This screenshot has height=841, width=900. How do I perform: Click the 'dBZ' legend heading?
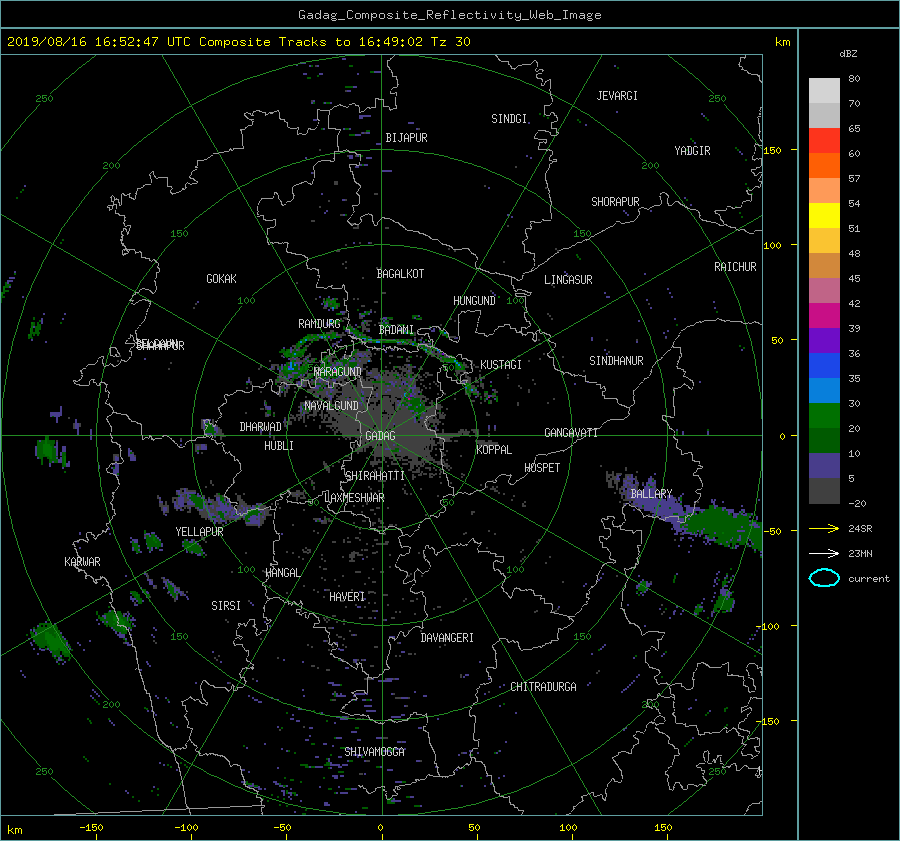point(848,54)
